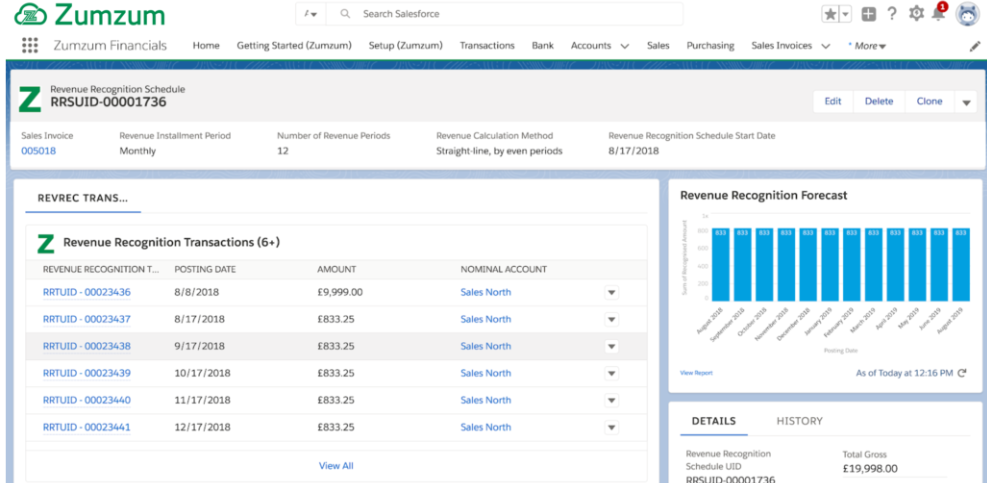987x483 pixels.
Task: Click the Delete button
Action: coord(879,101)
